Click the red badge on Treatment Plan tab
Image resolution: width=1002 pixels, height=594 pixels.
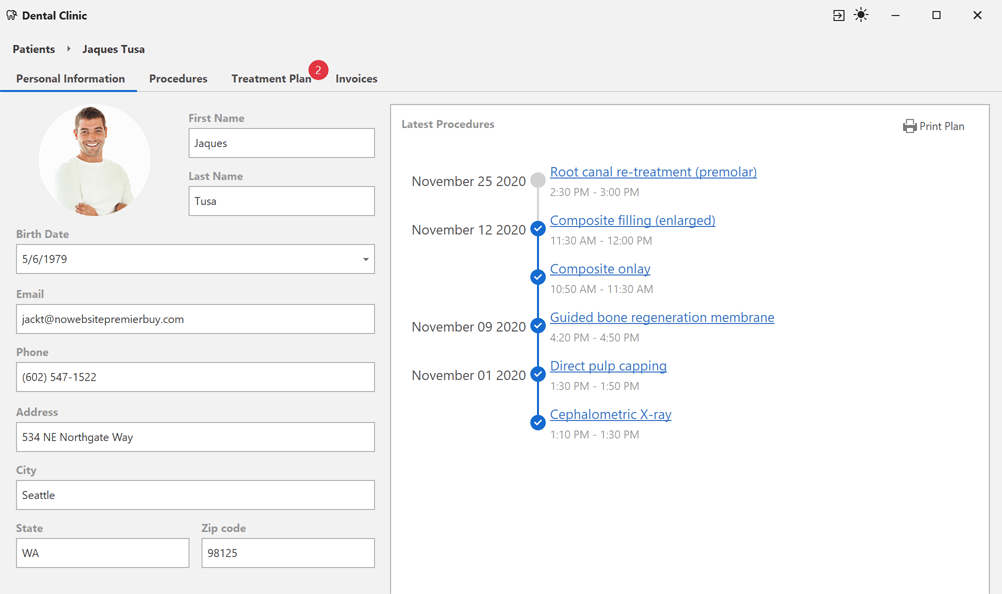318,70
